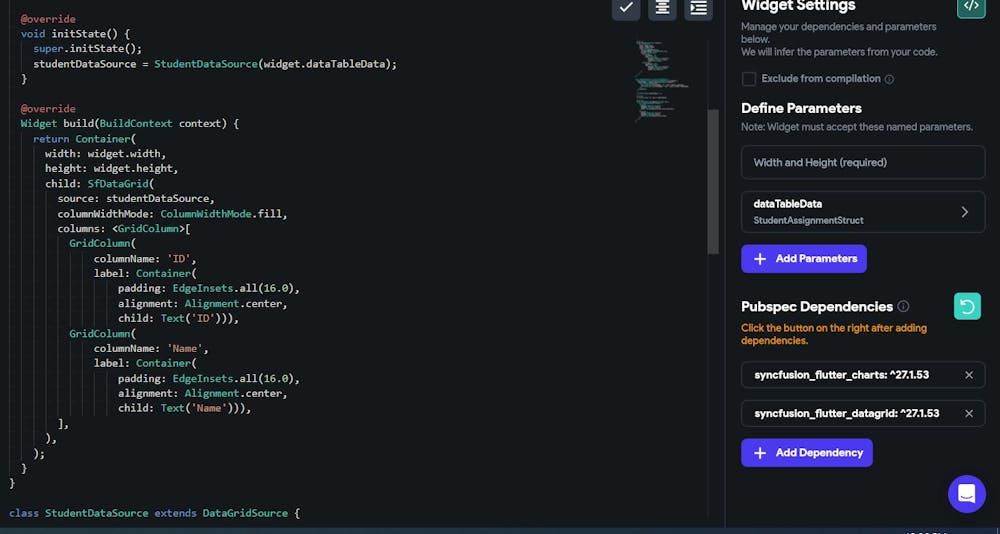Open the chat support bubble
Image resolution: width=1000 pixels, height=534 pixels.
pyautogui.click(x=967, y=494)
